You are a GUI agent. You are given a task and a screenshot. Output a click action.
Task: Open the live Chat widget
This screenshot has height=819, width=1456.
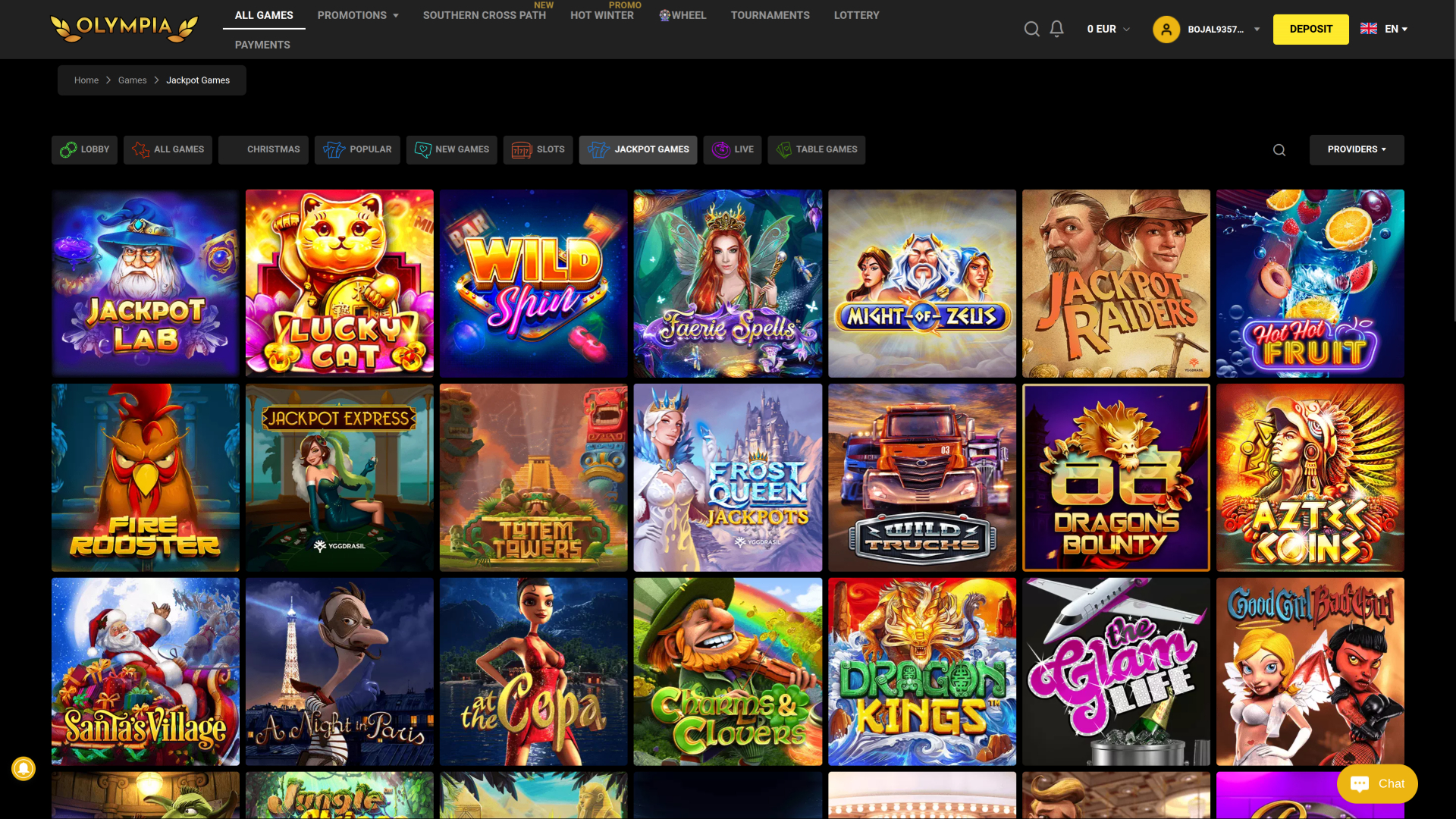coord(1377,783)
